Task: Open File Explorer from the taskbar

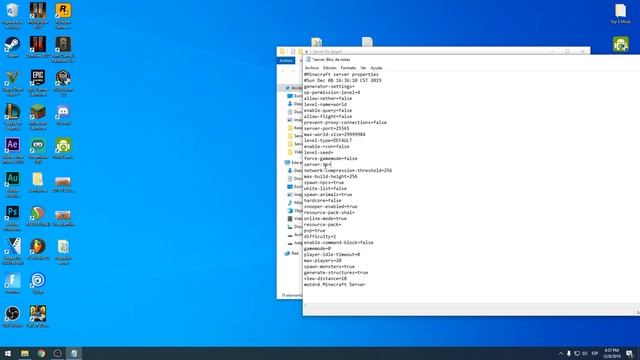Action: (x=24, y=353)
